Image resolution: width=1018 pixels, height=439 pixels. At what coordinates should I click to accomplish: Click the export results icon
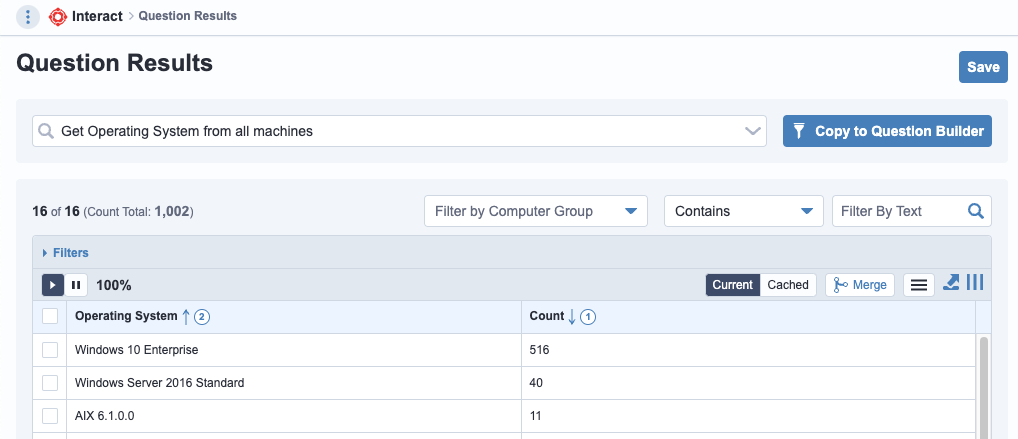point(950,282)
